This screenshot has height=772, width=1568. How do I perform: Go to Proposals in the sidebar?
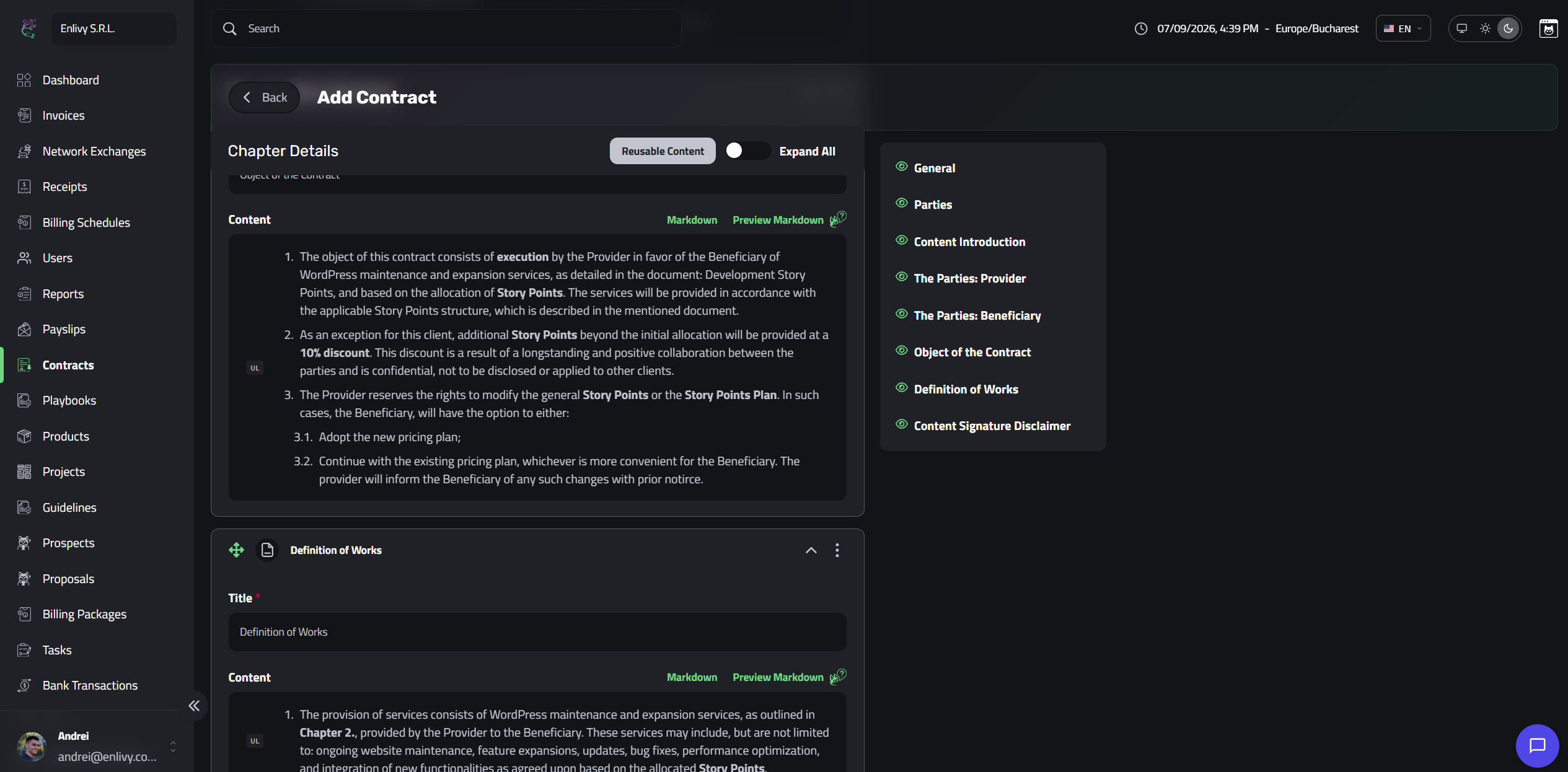pos(68,579)
